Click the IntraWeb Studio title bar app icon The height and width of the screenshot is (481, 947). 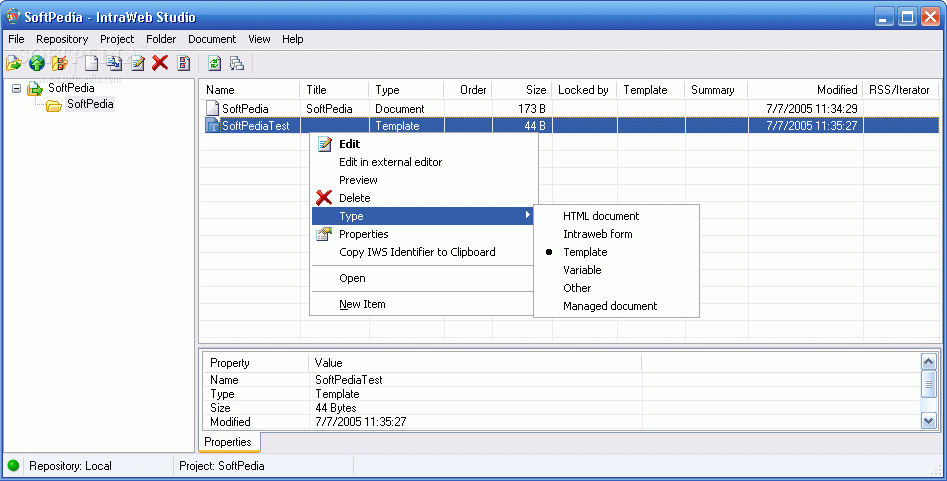click(13, 16)
